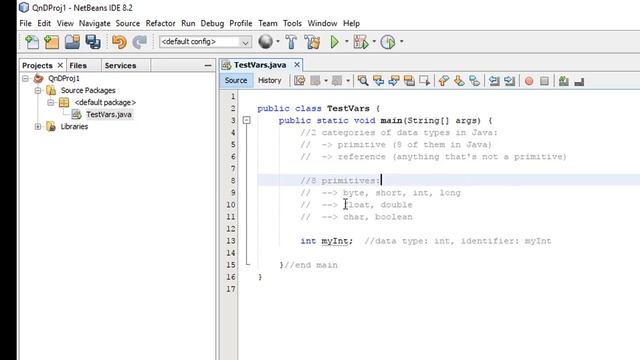This screenshot has width=640, height=360.
Task: Click Next Bookmark icon in editor toolbar
Action: [x=459, y=81]
